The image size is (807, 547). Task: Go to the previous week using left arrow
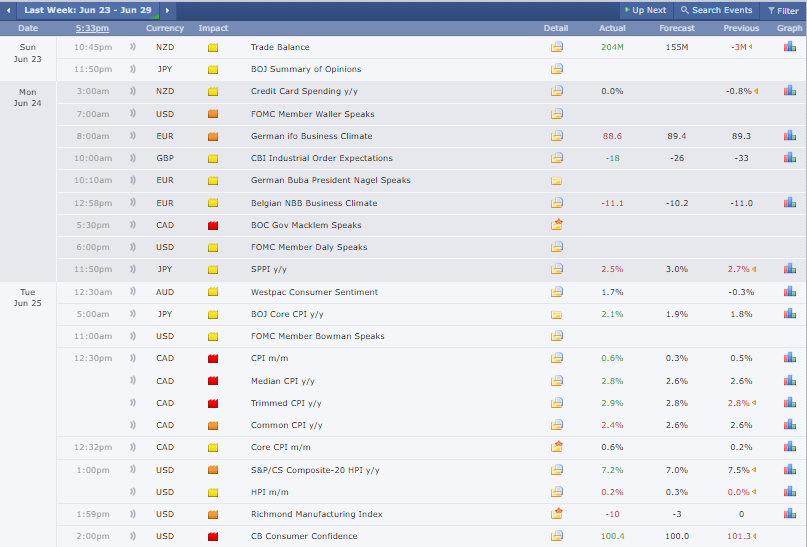click(9, 10)
